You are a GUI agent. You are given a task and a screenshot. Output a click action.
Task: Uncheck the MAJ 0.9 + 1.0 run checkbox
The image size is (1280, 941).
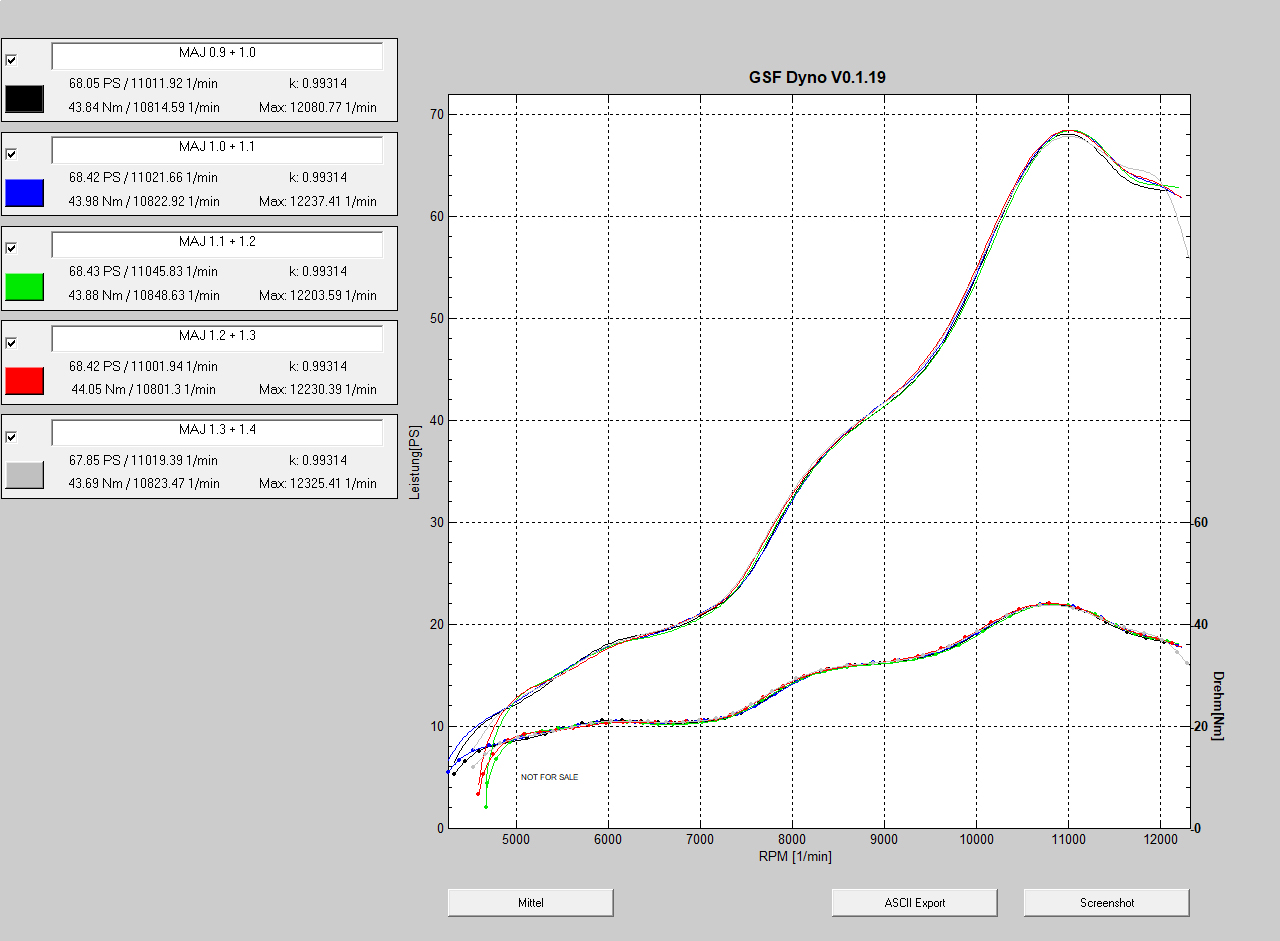click(x=11, y=60)
